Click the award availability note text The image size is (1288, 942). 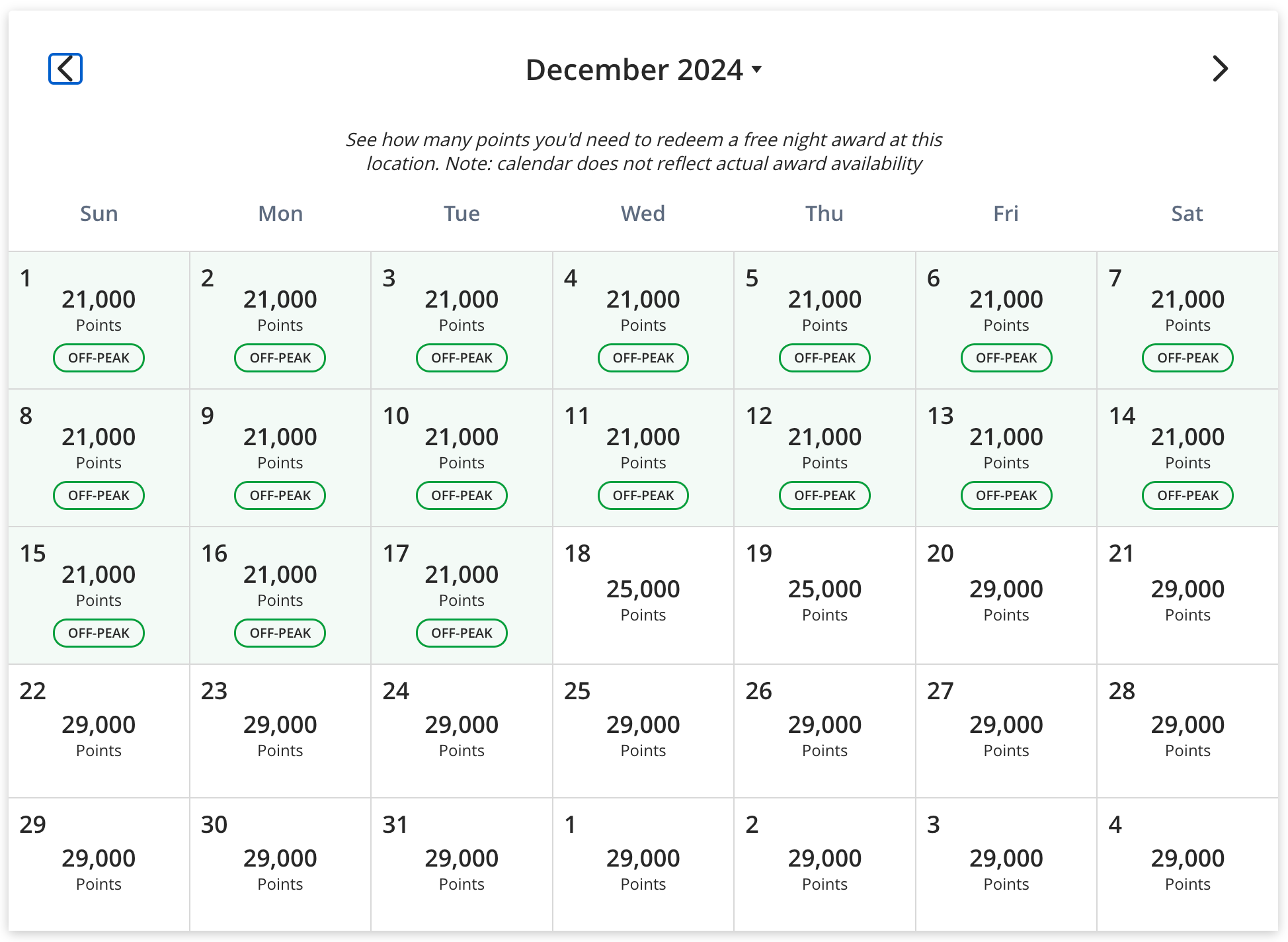644,151
